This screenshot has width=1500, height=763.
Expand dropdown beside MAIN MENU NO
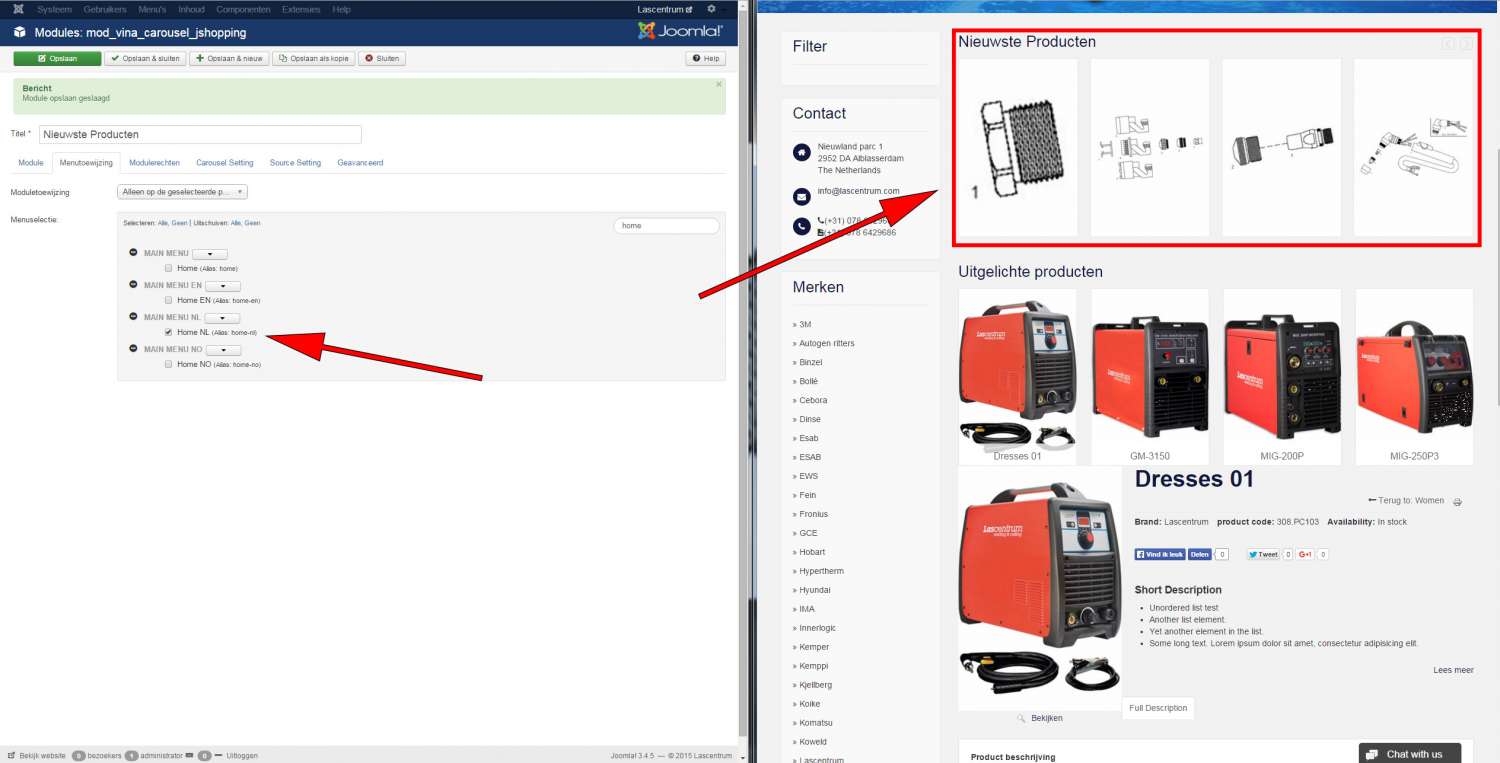[224, 350]
